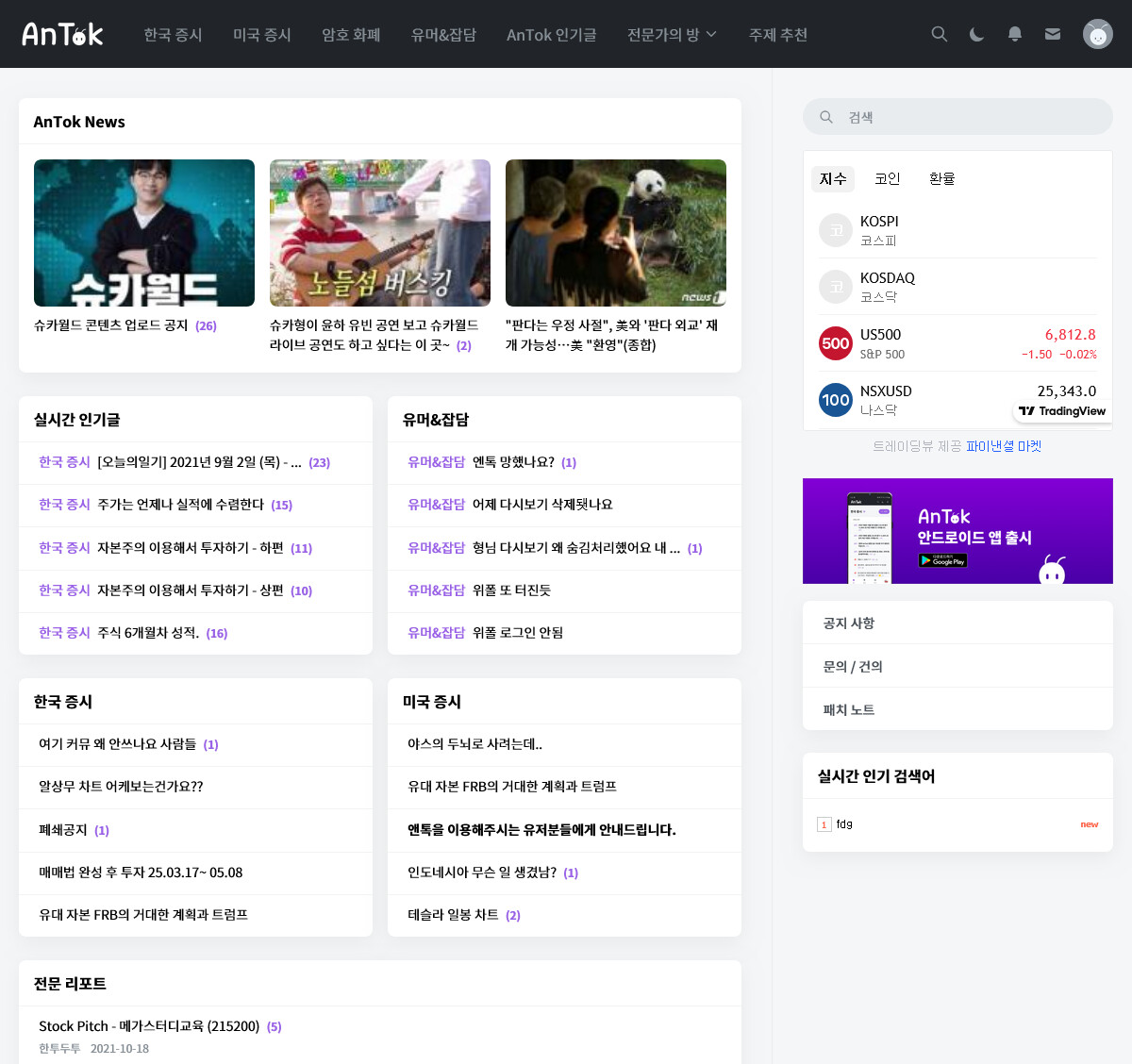Open the AnTok logo home link
Image resolution: width=1132 pixels, height=1064 pixels.
(62, 34)
